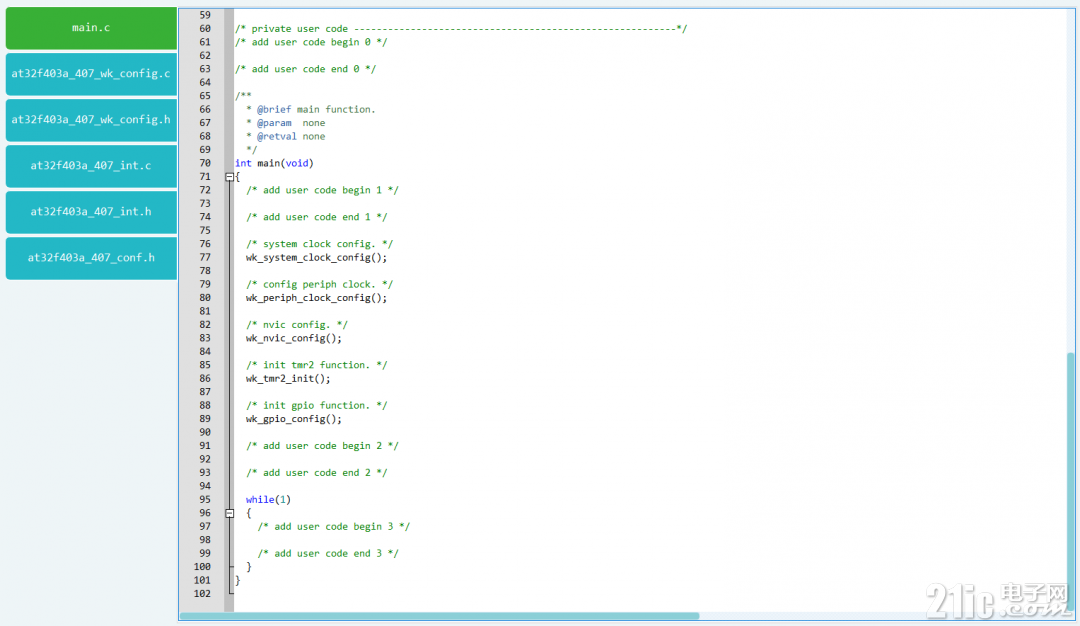Collapse the main function fold at line 71
The image size is (1080, 626).
click(229, 177)
